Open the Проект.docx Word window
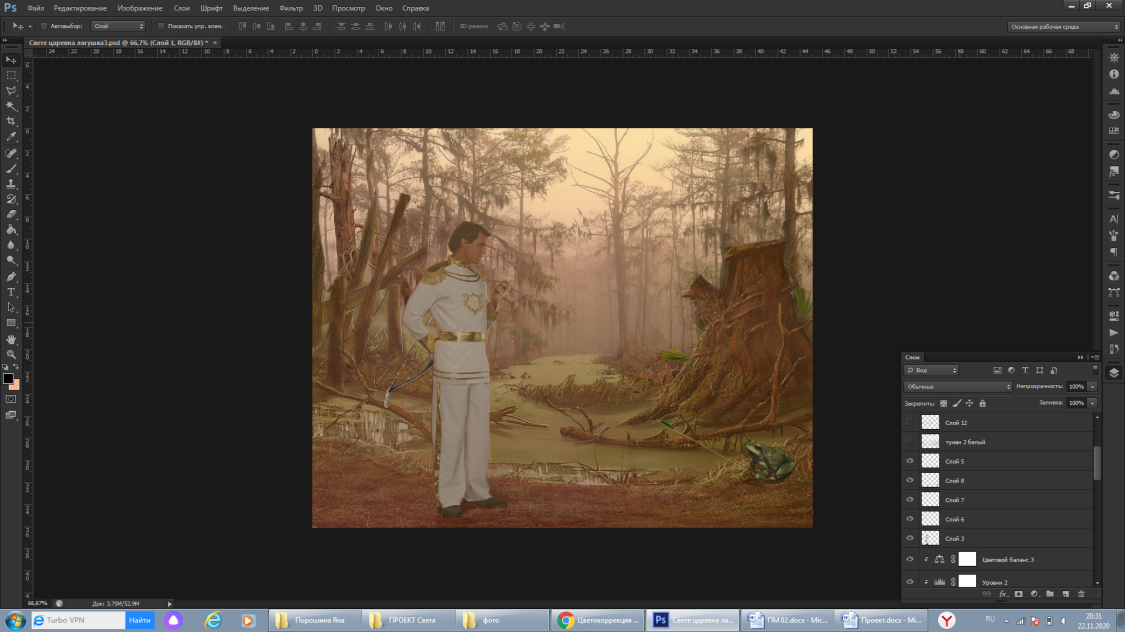Screen dimensions: 1125x632 (882, 621)
